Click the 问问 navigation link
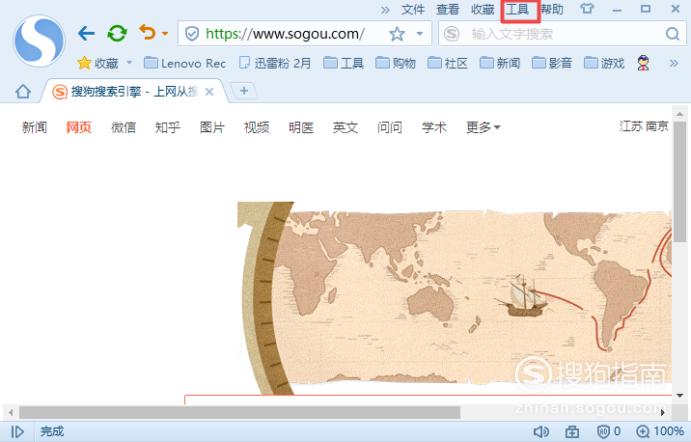This screenshot has height=442, width=691. pyautogui.click(x=390, y=127)
